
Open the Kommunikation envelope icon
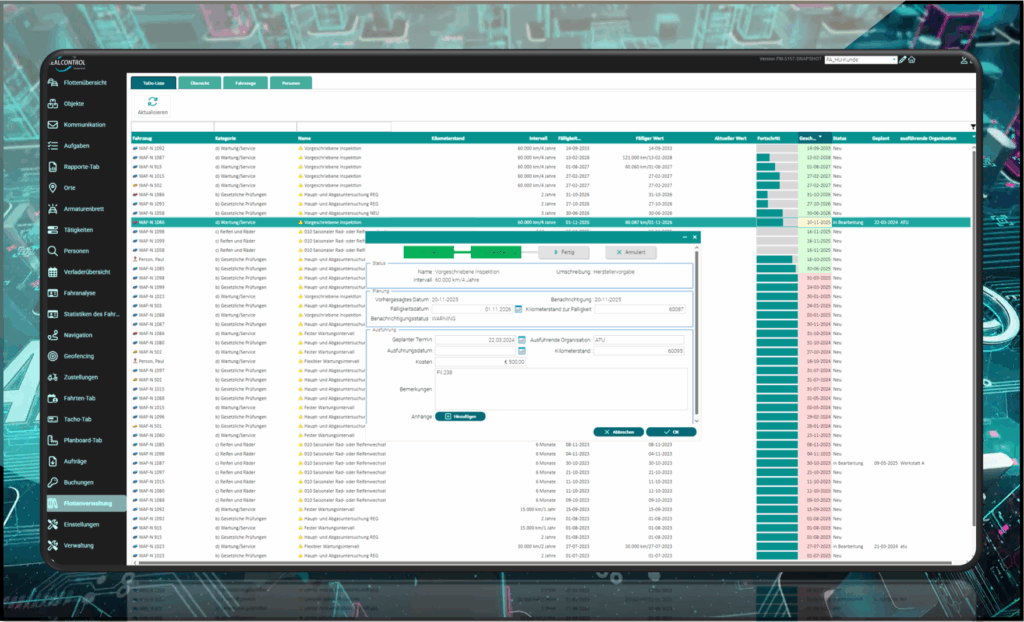56,125
